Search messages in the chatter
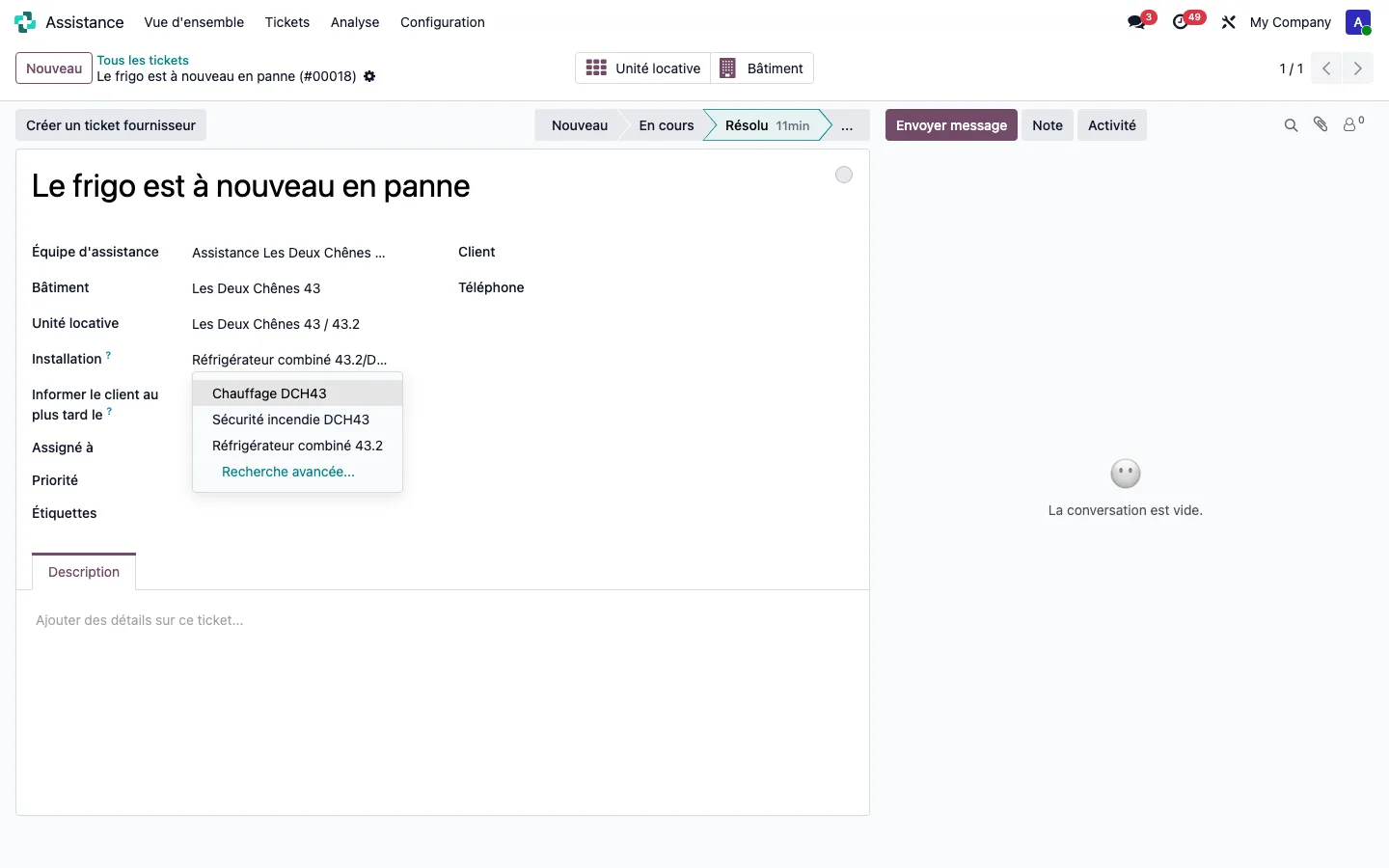The image size is (1389, 868). coord(1291,125)
